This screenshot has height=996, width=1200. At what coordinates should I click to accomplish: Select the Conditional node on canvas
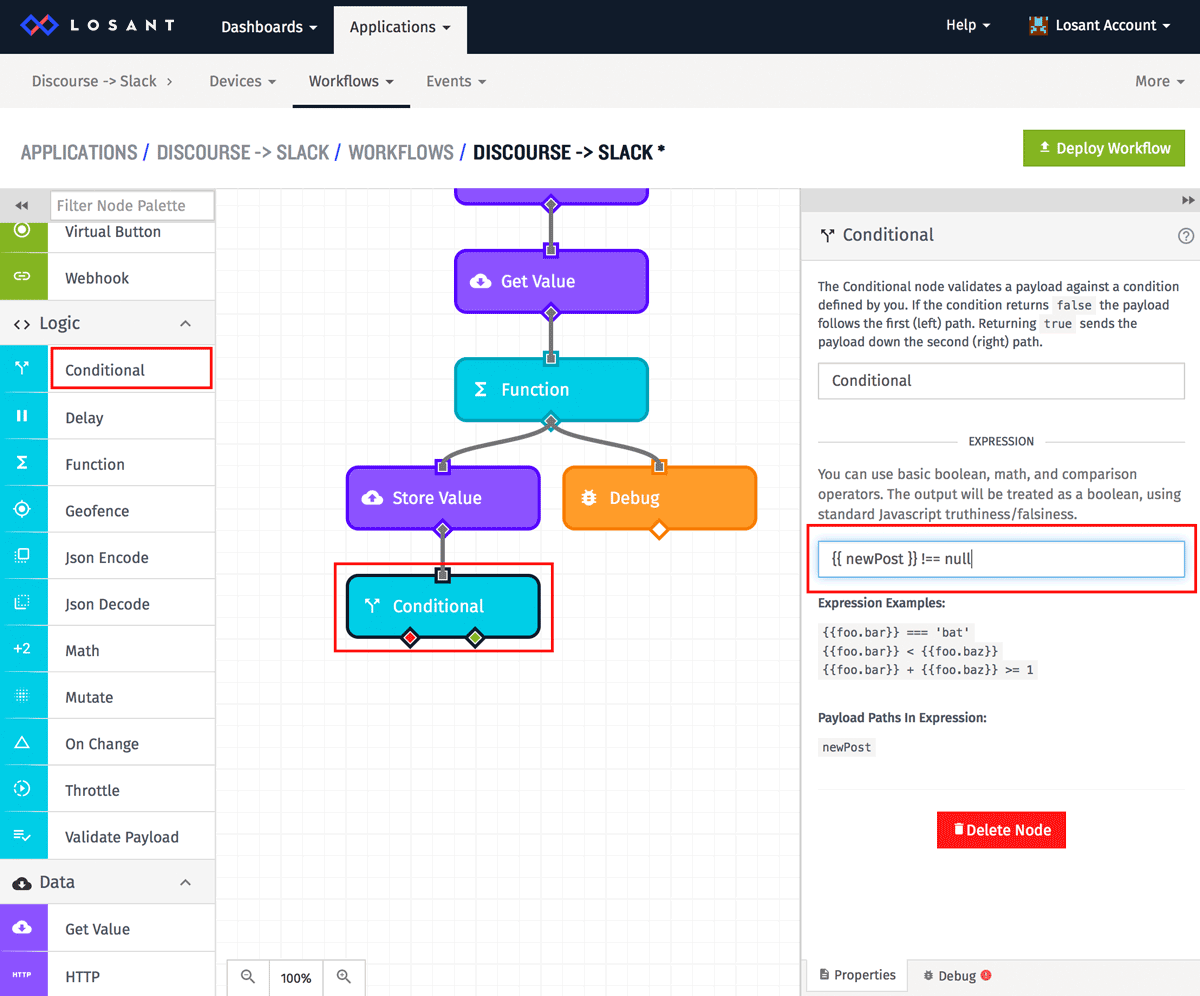click(443, 606)
